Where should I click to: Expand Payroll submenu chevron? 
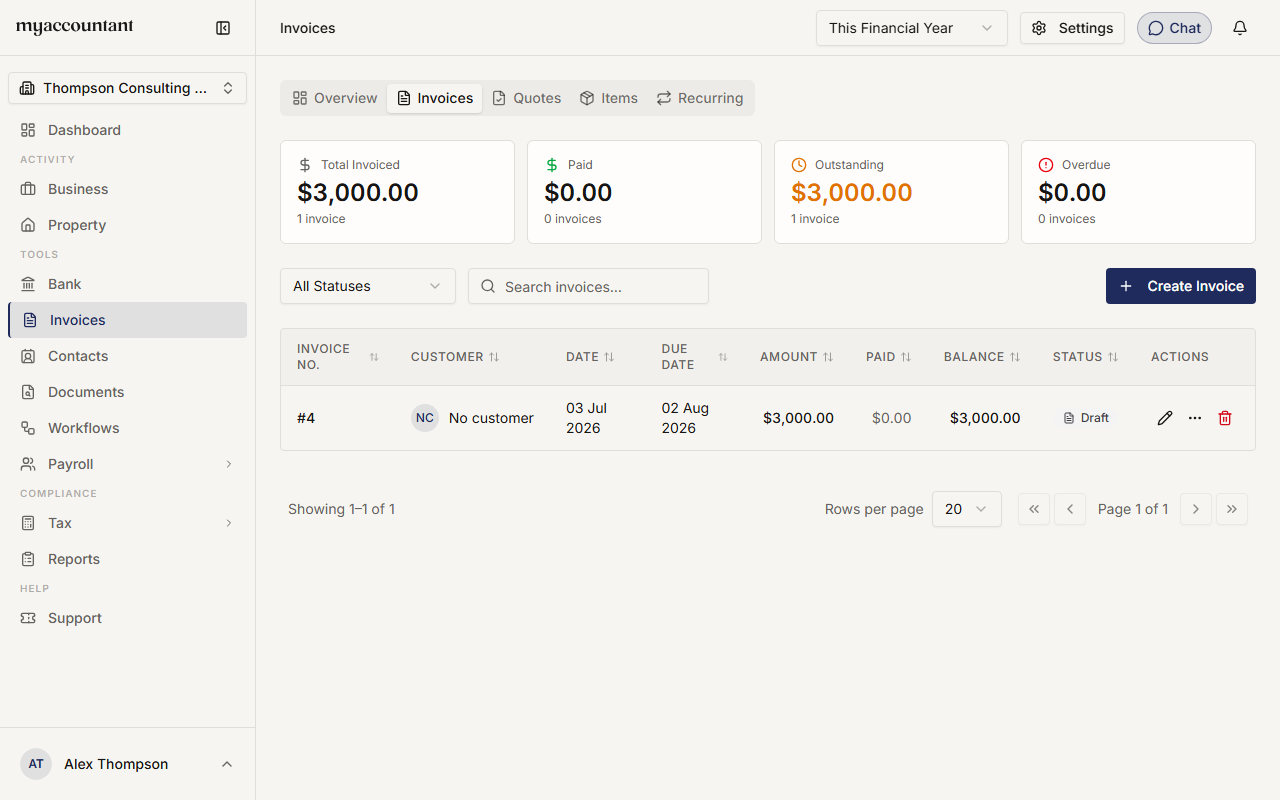(x=228, y=464)
